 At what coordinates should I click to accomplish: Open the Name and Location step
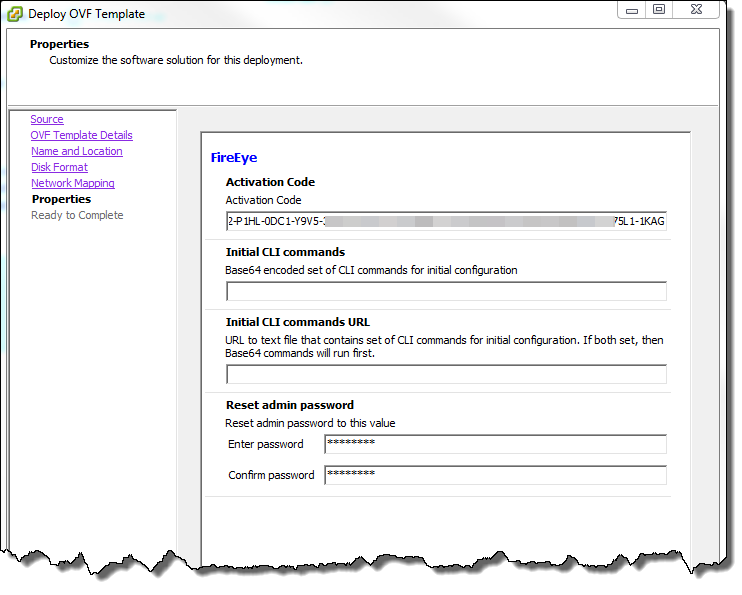click(x=77, y=151)
